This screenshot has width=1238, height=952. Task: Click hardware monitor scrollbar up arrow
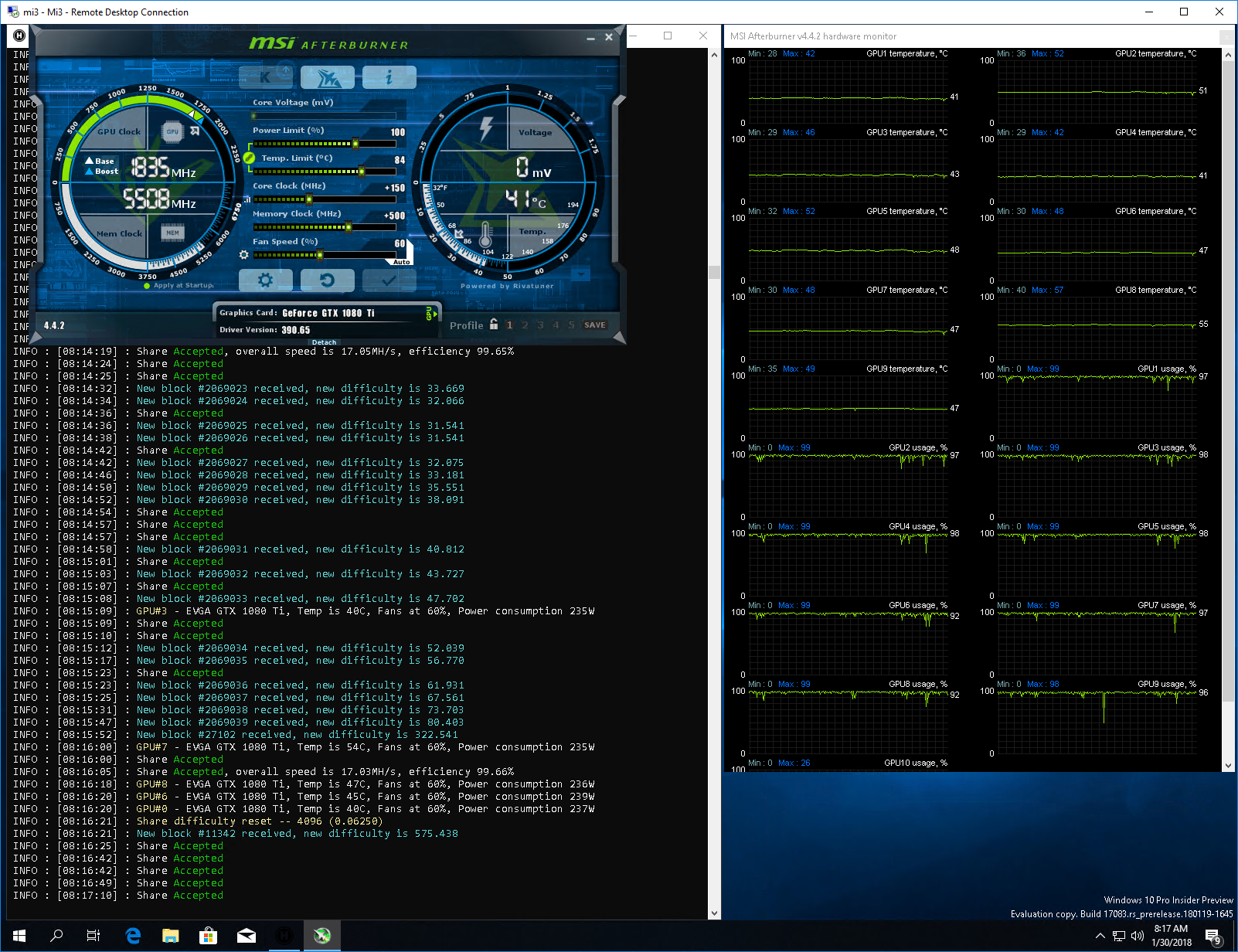[1228, 55]
